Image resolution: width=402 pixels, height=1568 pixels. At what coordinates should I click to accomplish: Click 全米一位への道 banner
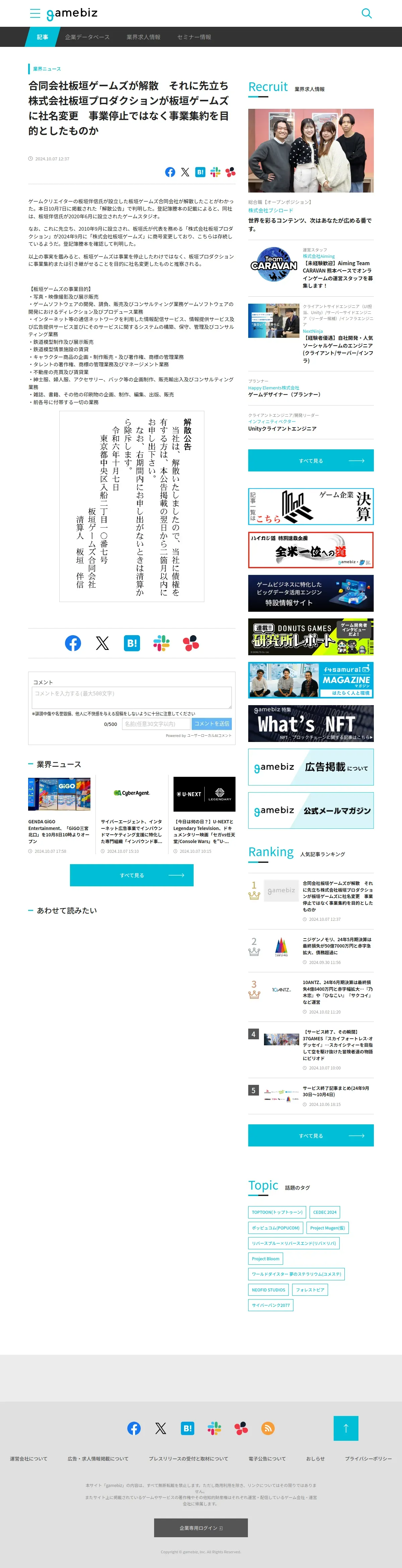coord(311,550)
